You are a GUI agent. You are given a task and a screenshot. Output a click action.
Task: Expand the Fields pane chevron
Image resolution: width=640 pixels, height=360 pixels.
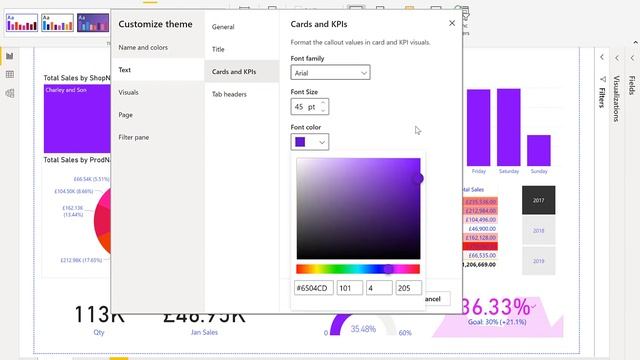pos(632,58)
